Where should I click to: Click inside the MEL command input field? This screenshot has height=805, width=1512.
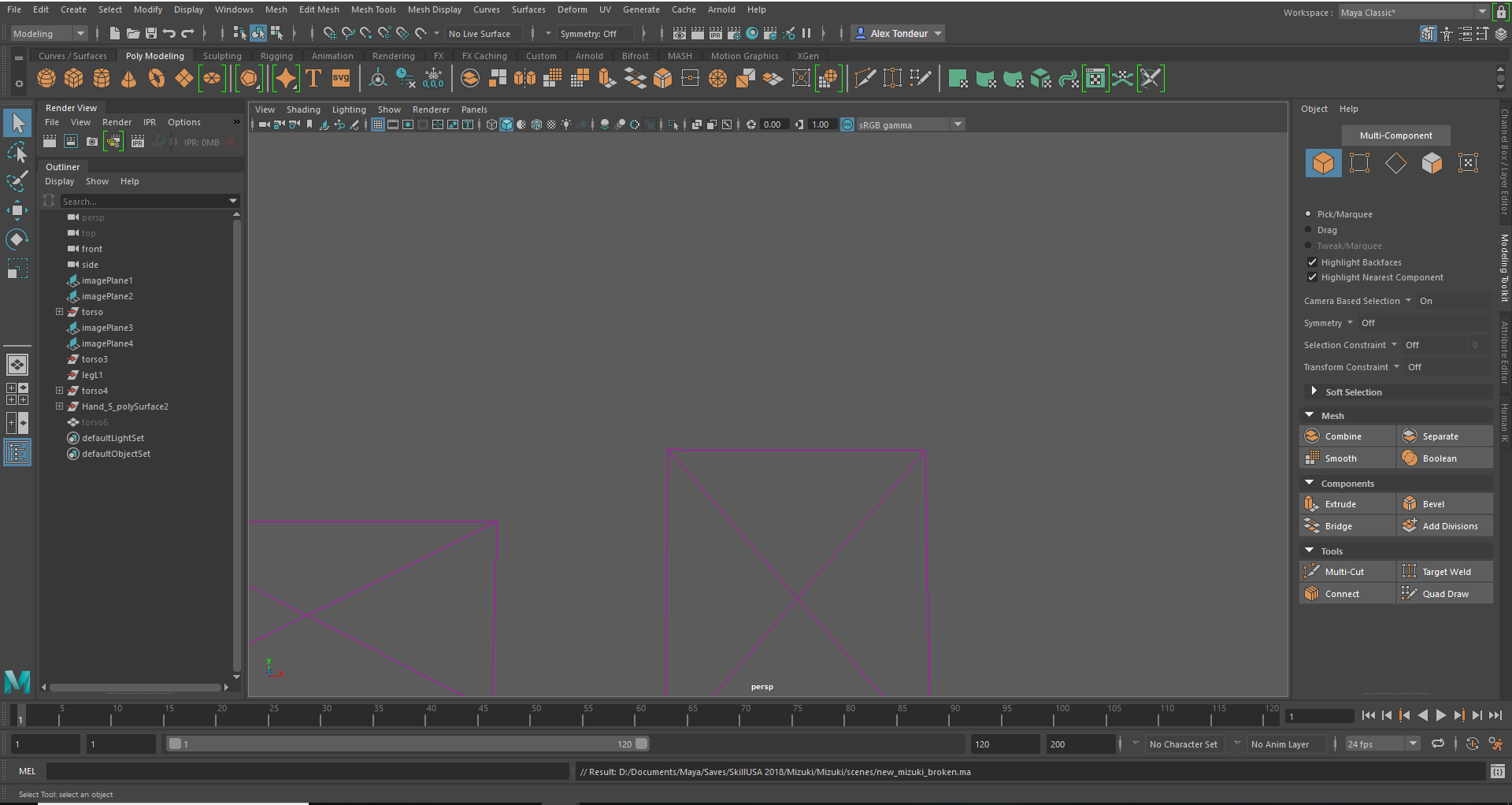click(x=307, y=771)
